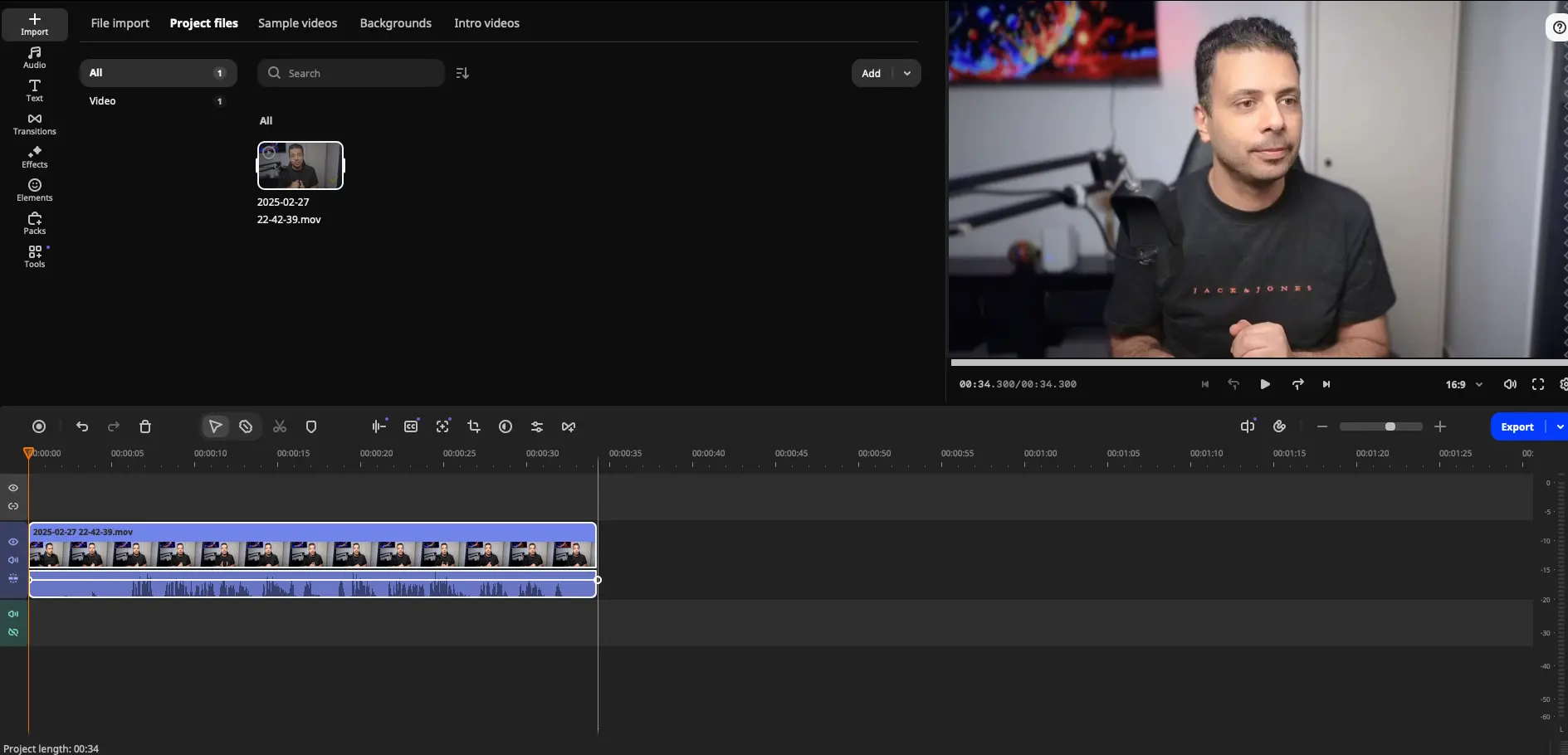Unhide the green audio track
1568x755 pixels.
click(12, 632)
